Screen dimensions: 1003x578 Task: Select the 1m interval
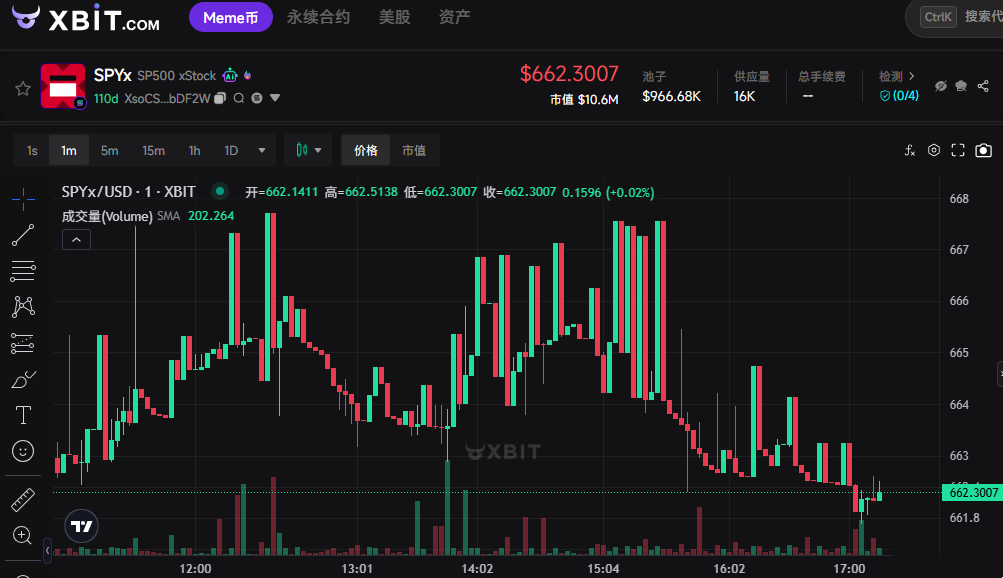tap(69, 150)
